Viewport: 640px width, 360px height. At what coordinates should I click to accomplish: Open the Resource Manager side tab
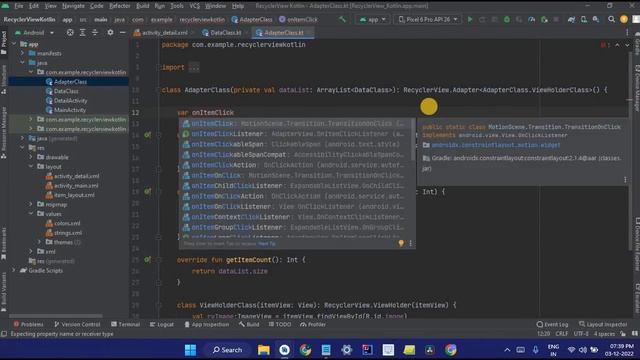(4, 133)
